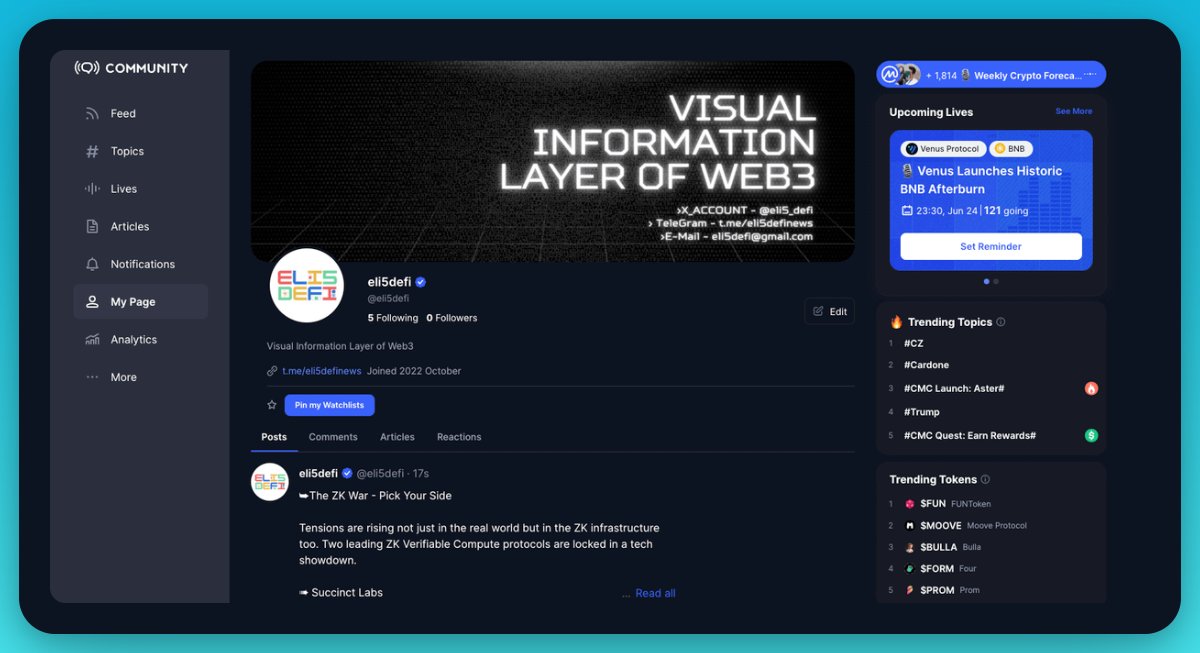Click the $BULLA token icon
This screenshot has width=1200, height=653.
[910, 548]
